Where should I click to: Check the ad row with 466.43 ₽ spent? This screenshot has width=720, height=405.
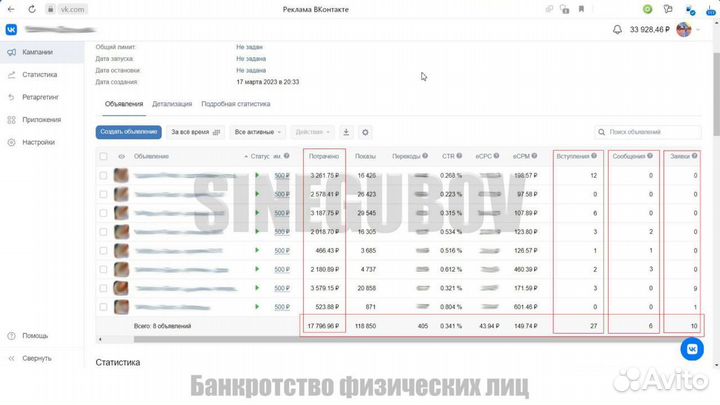103,251
